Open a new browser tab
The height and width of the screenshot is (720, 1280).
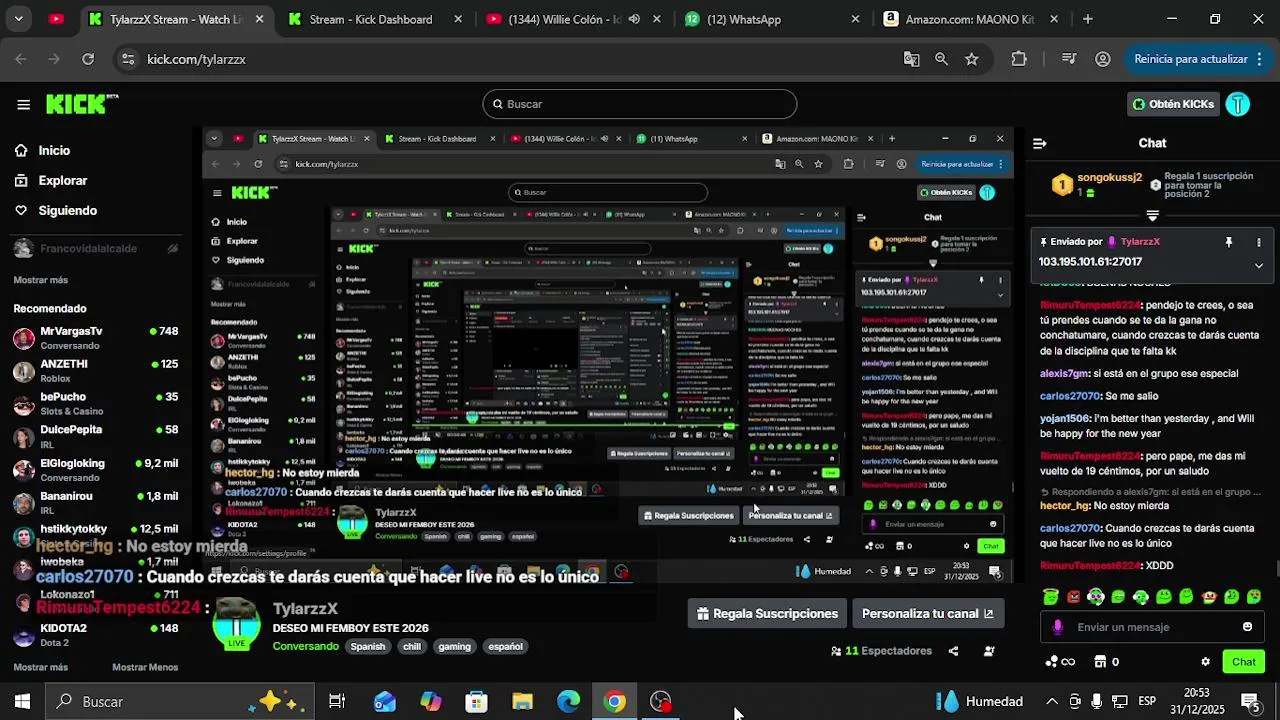pos(1087,19)
